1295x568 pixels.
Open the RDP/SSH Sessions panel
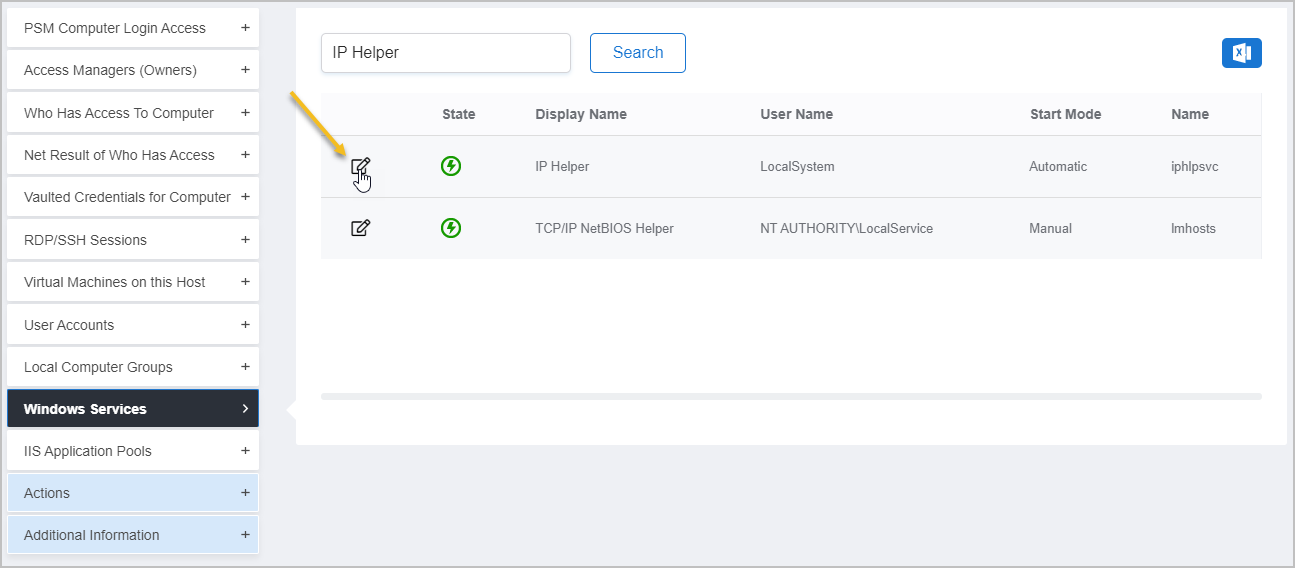click(x=132, y=240)
